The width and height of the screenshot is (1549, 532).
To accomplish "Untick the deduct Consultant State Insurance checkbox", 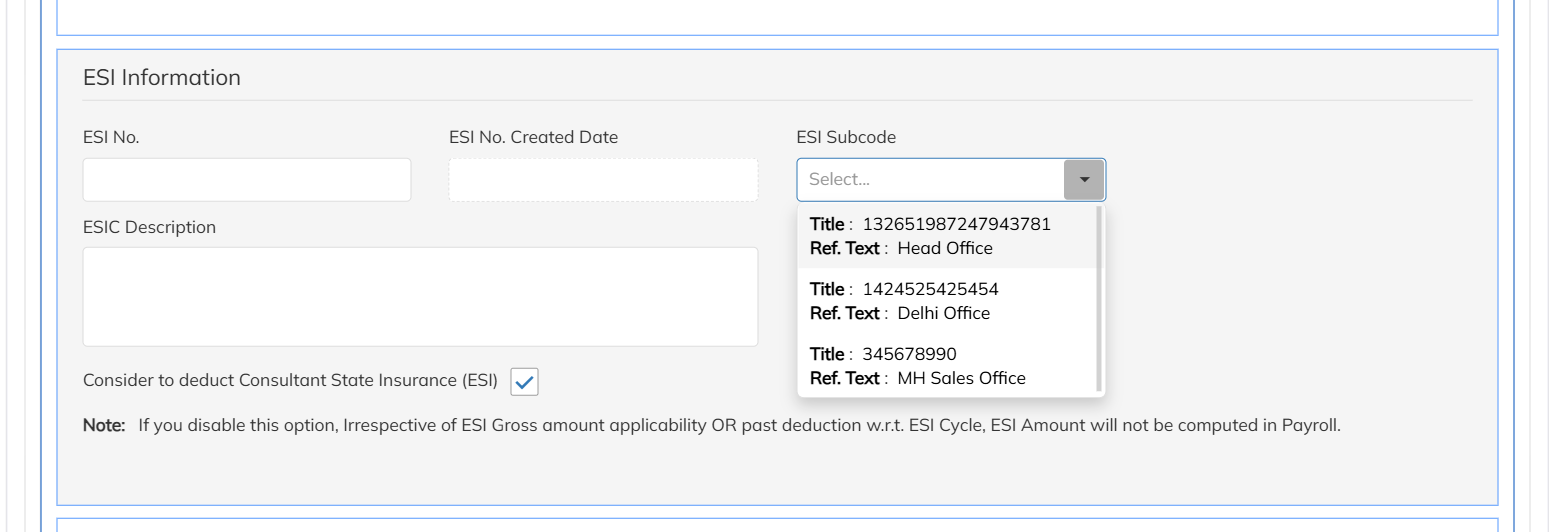I will 525,381.
